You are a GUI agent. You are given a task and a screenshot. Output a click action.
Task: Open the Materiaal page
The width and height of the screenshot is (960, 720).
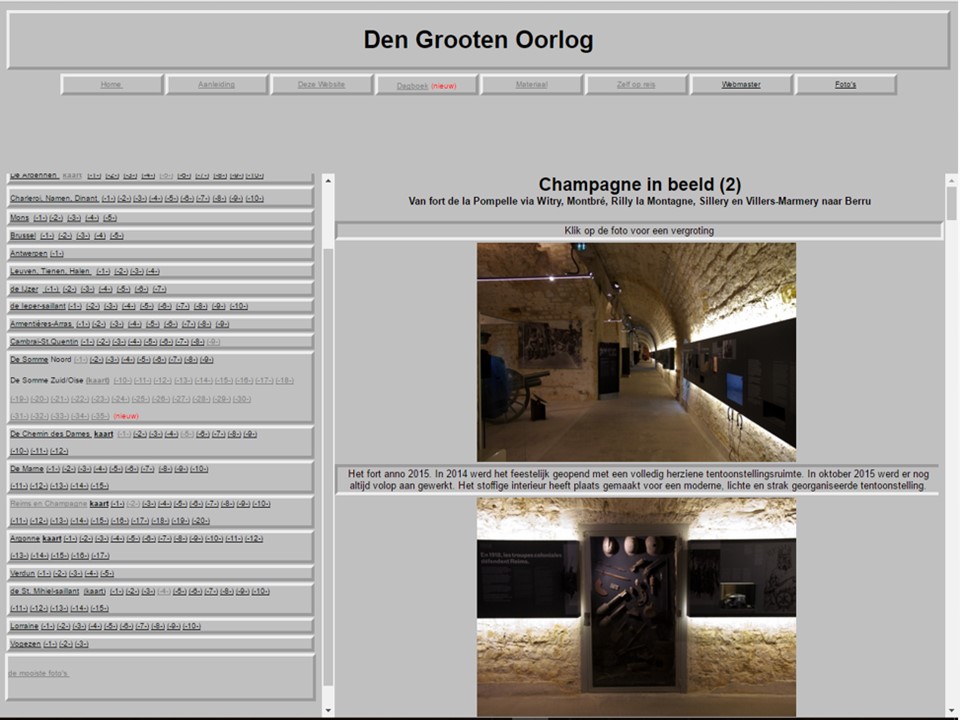(531, 84)
